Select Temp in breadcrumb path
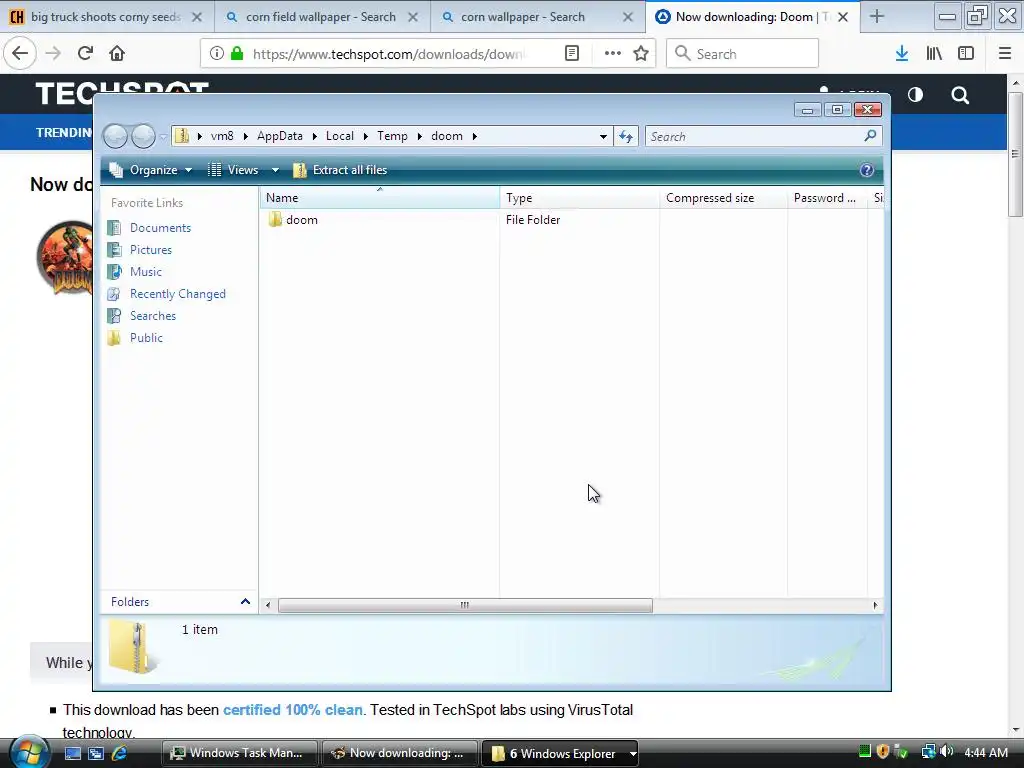Image resolution: width=1024 pixels, height=768 pixels. click(392, 136)
